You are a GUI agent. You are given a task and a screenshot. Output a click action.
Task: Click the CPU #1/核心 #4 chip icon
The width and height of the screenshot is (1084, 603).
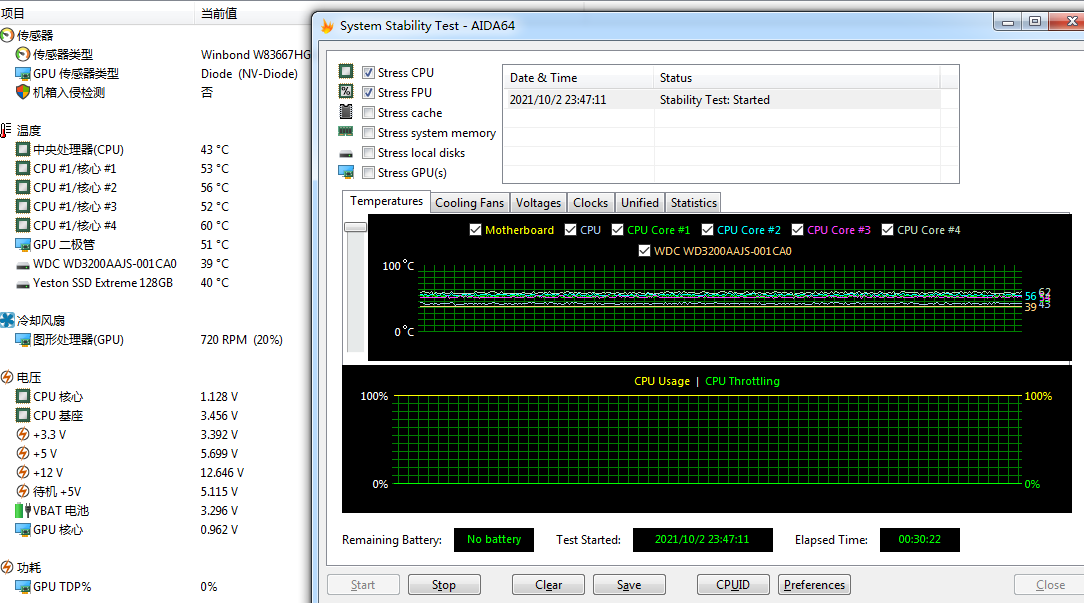pyautogui.click(x=23, y=225)
